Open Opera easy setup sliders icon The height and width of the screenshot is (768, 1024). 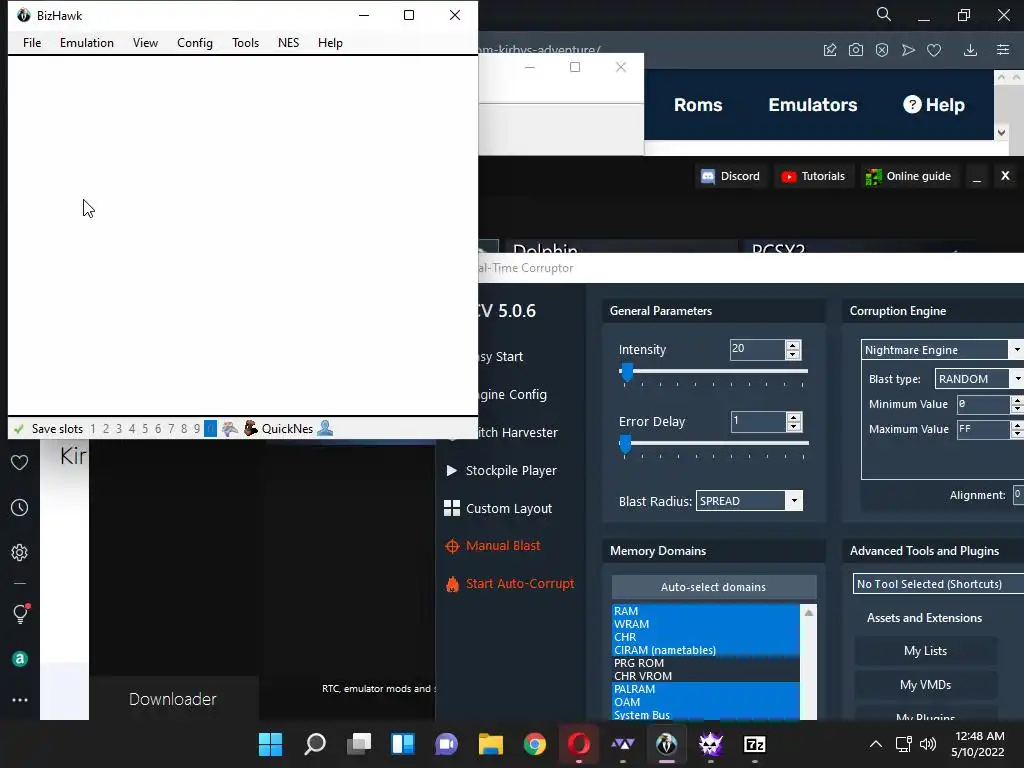tap(1003, 50)
